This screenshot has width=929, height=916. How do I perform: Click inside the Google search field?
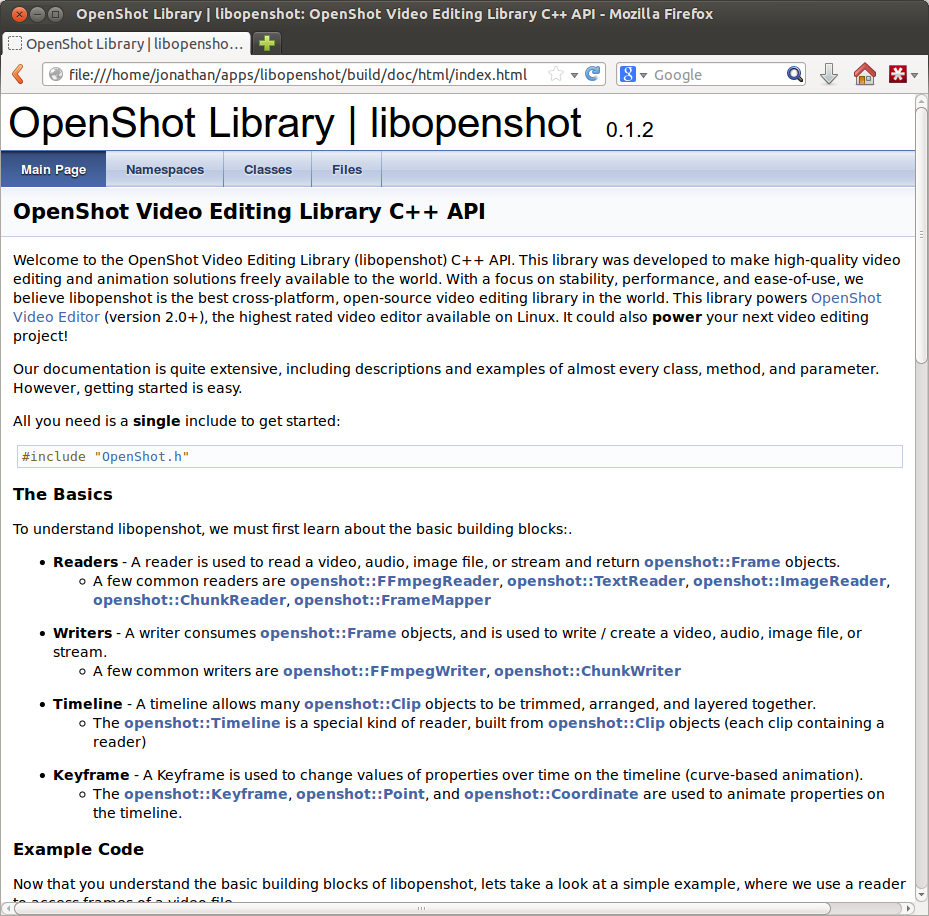coord(716,75)
